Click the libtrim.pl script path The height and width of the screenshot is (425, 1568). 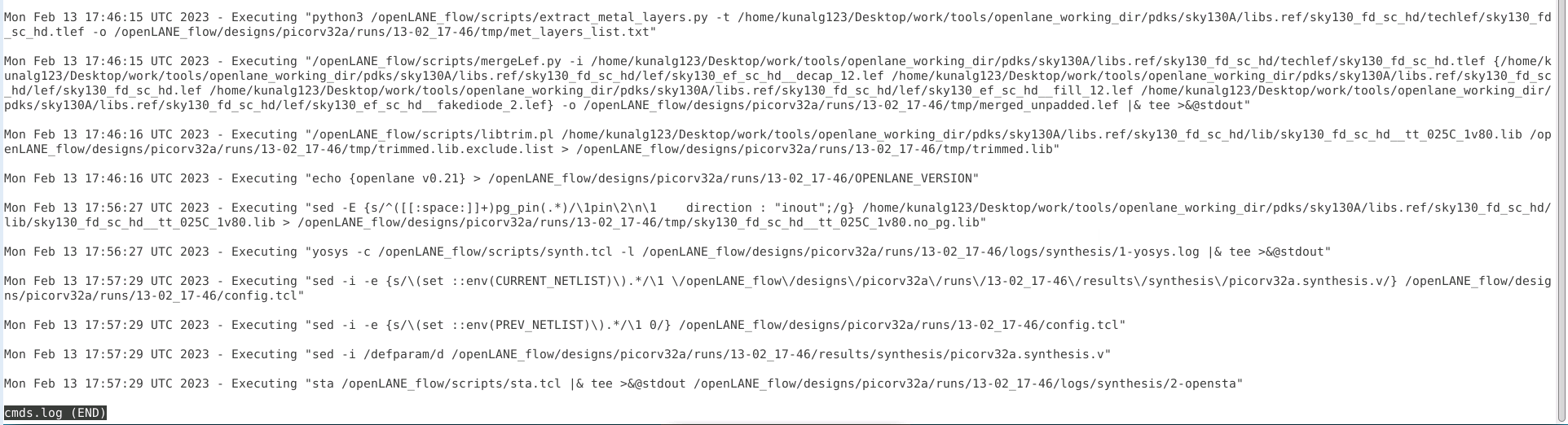tap(433, 134)
